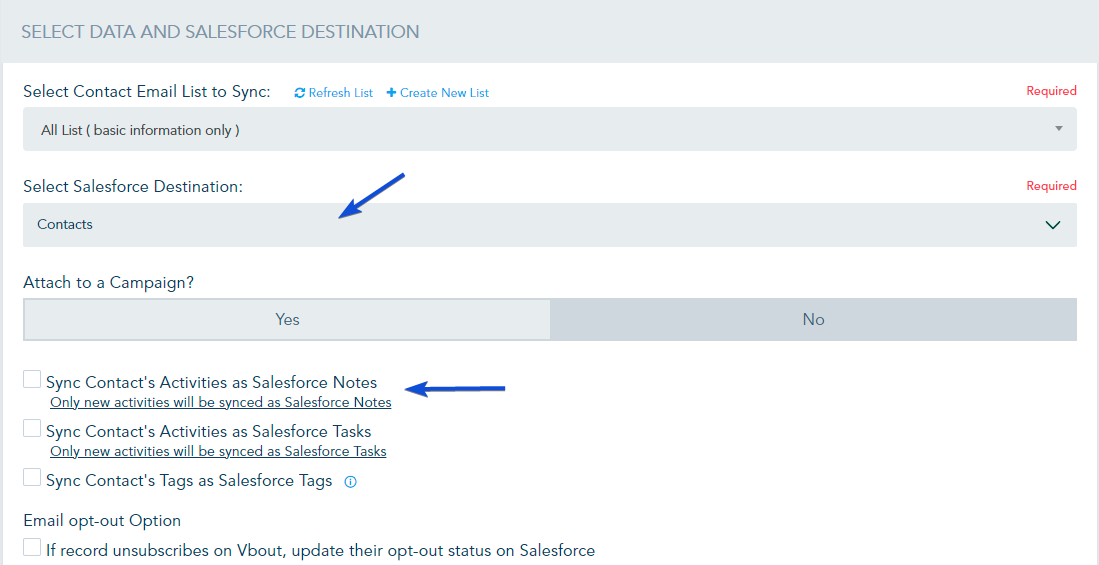1099x565 pixels.
Task: Open the Contact Email List dropdown
Action: pyautogui.click(x=550, y=129)
